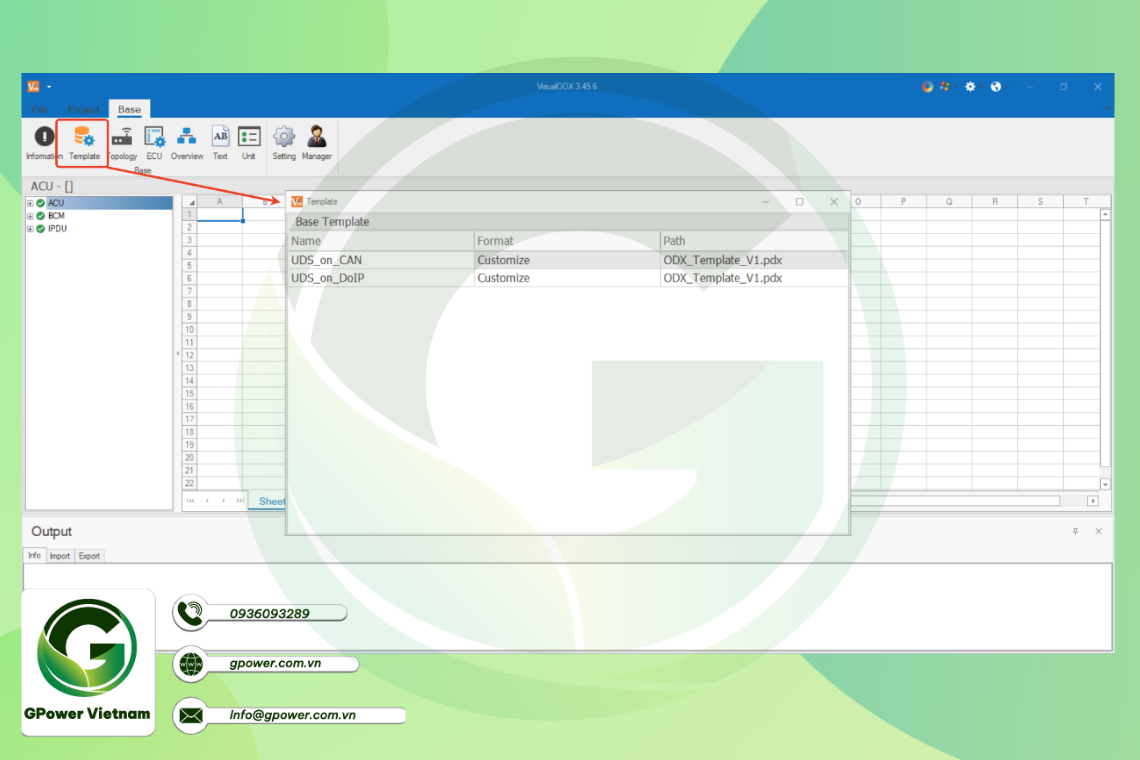Expand the BCM tree node
This screenshot has height=760, width=1140.
click(x=30, y=216)
